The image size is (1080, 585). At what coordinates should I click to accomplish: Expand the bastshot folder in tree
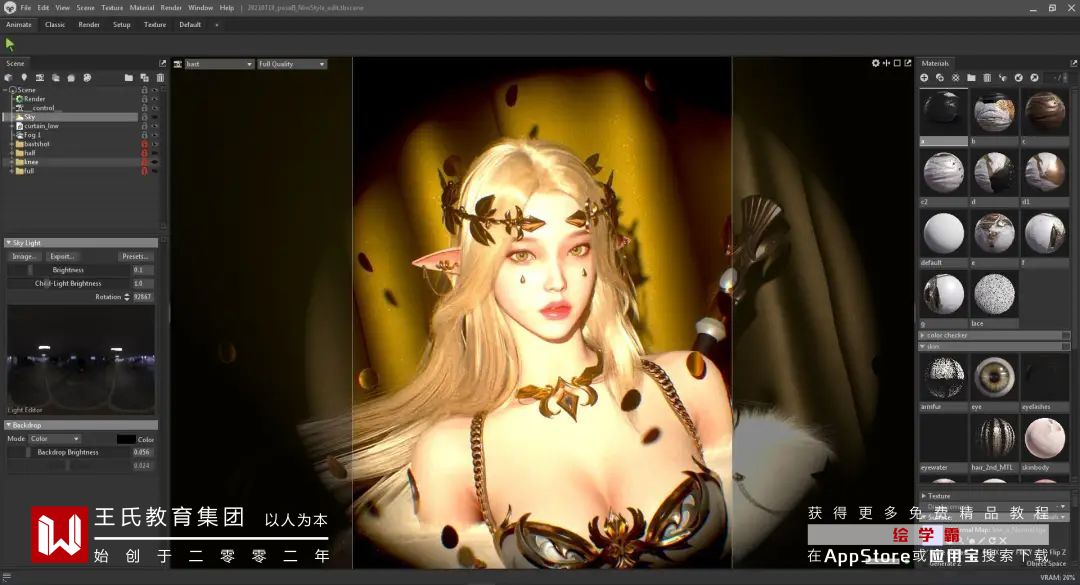pyautogui.click(x=12, y=144)
